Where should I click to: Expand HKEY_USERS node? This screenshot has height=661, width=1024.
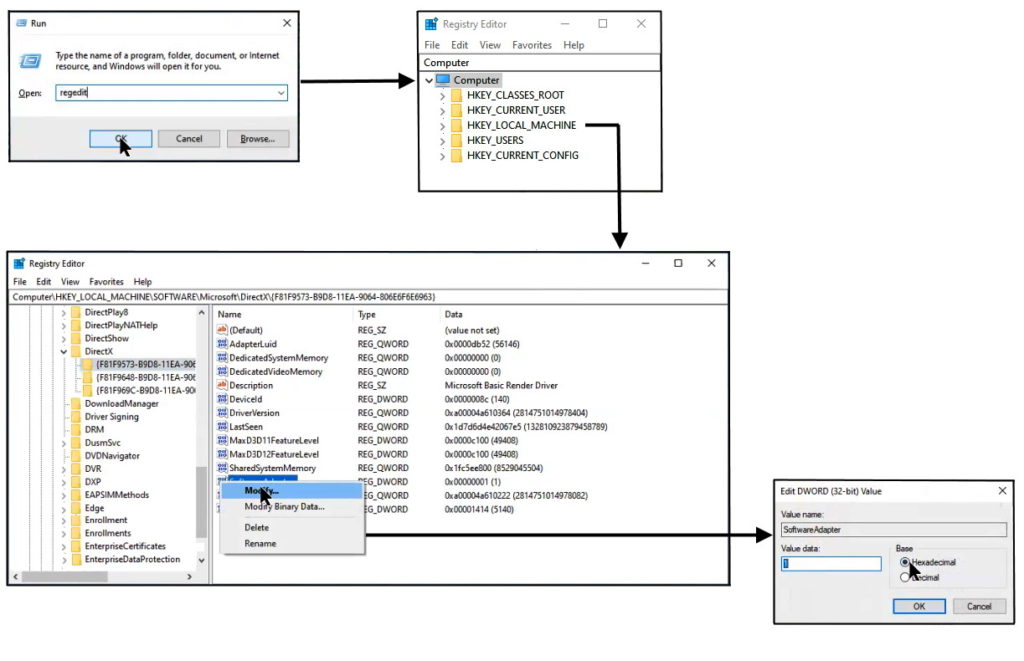point(442,141)
